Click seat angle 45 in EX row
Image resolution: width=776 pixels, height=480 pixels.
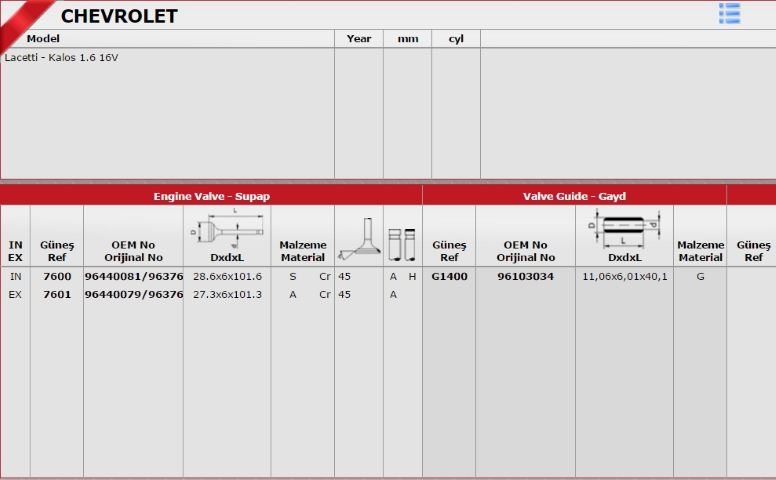(344, 294)
